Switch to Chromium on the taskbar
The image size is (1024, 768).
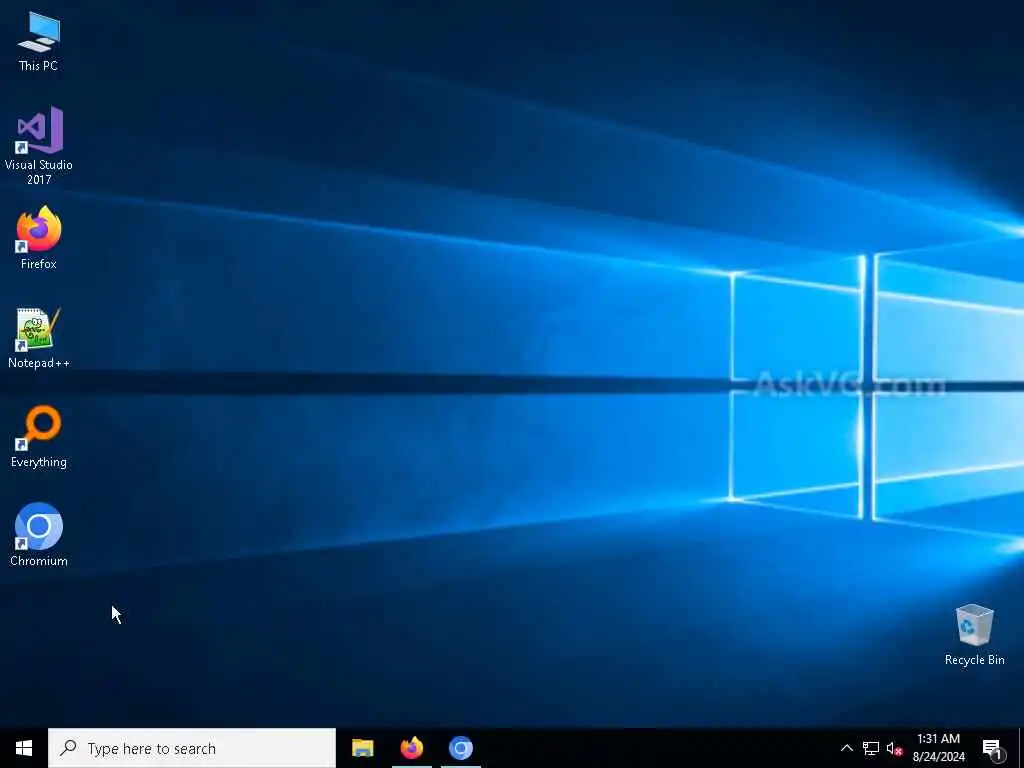point(460,748)
